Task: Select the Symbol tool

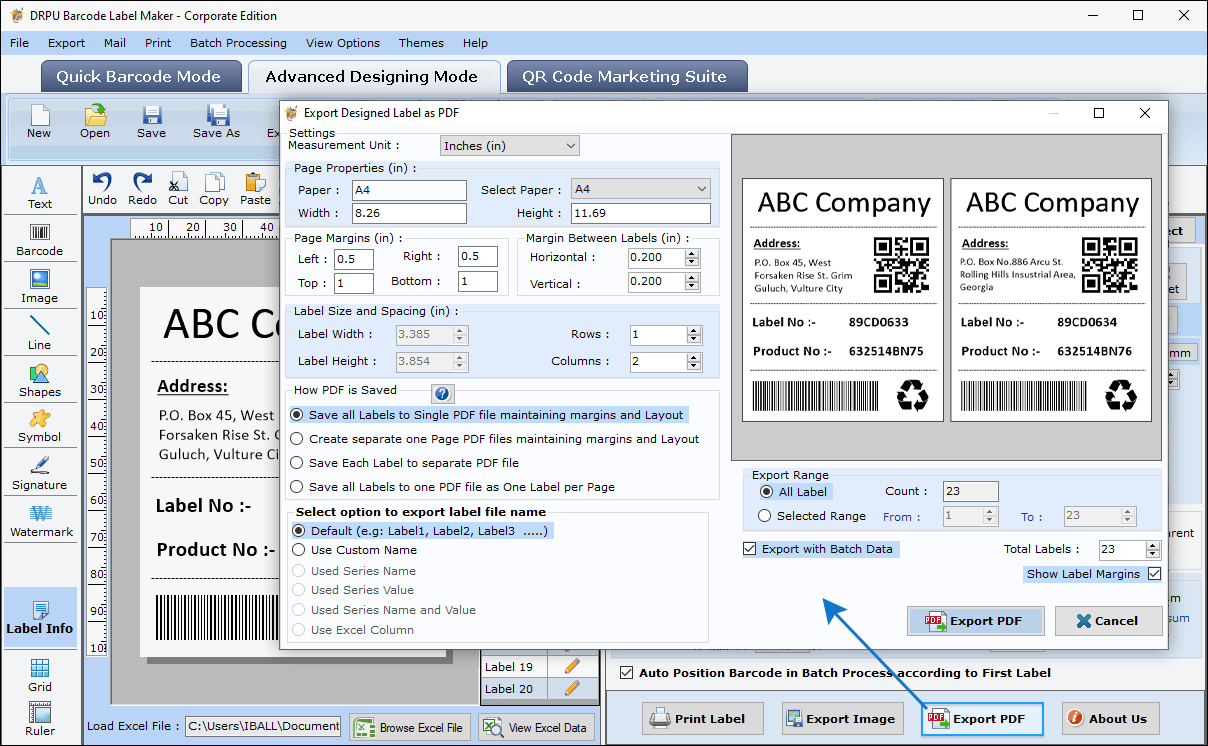Action: coord(40,426)
